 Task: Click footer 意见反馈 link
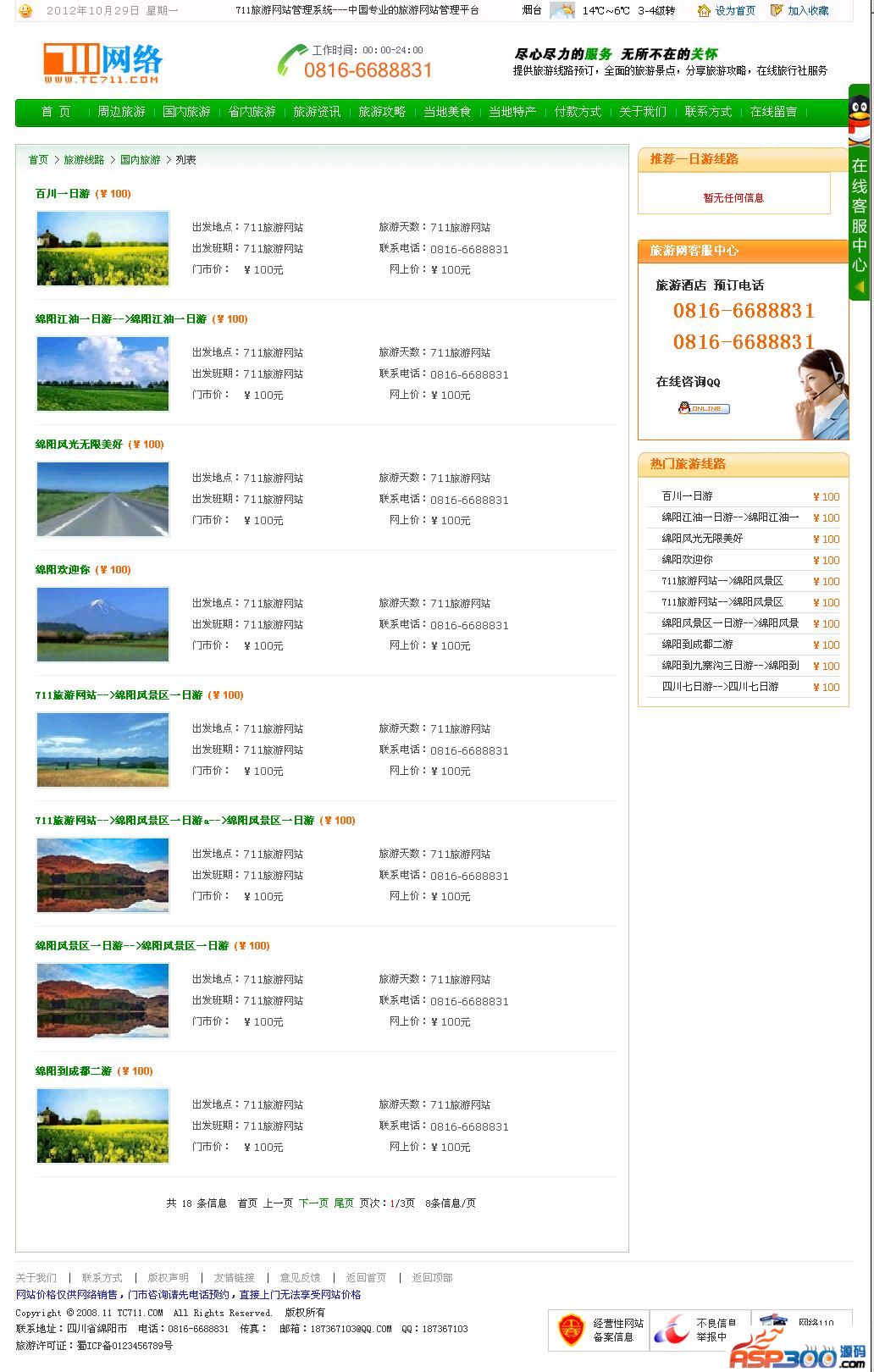coord(300,1277)
